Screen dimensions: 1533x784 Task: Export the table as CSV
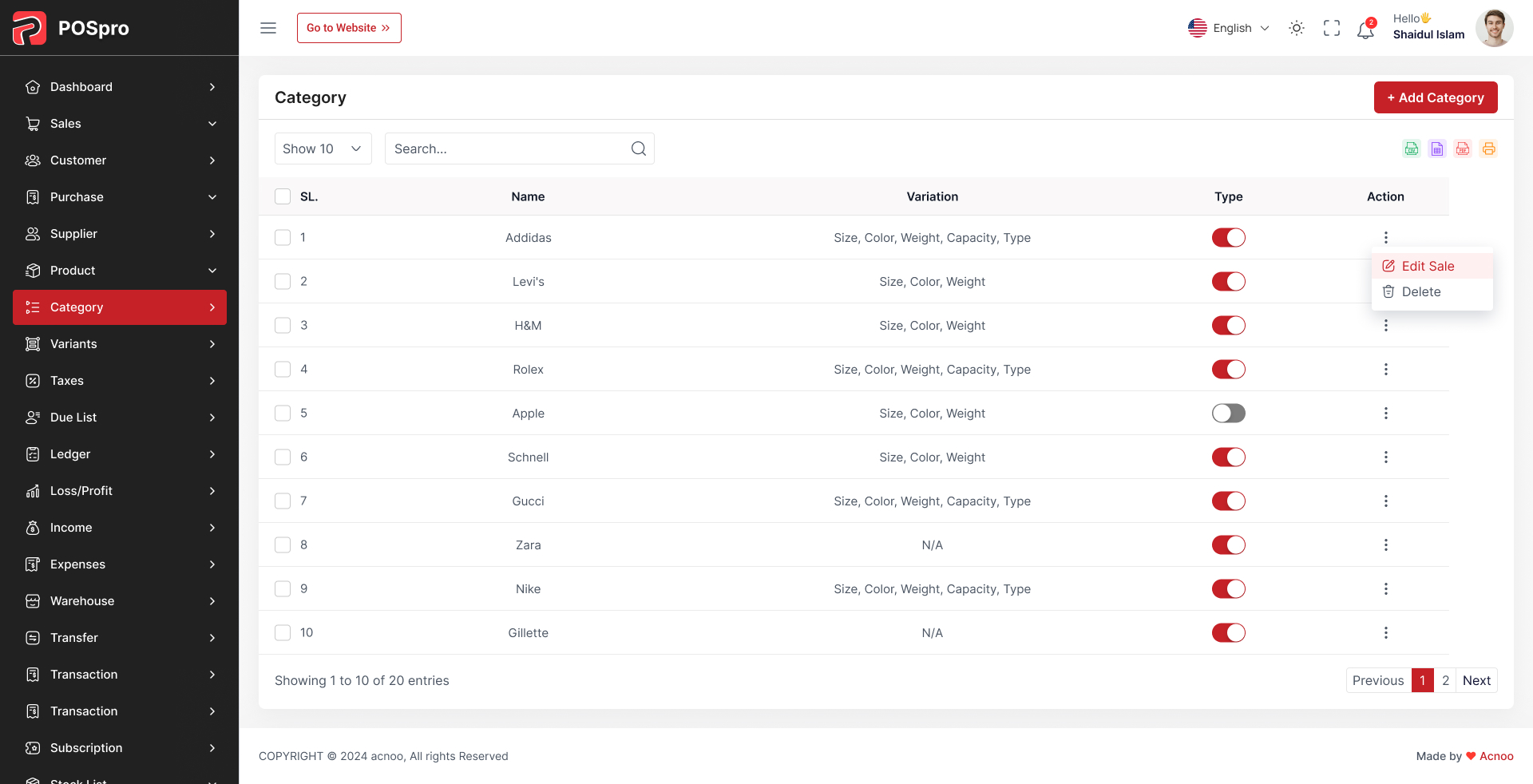[1412, 148]
